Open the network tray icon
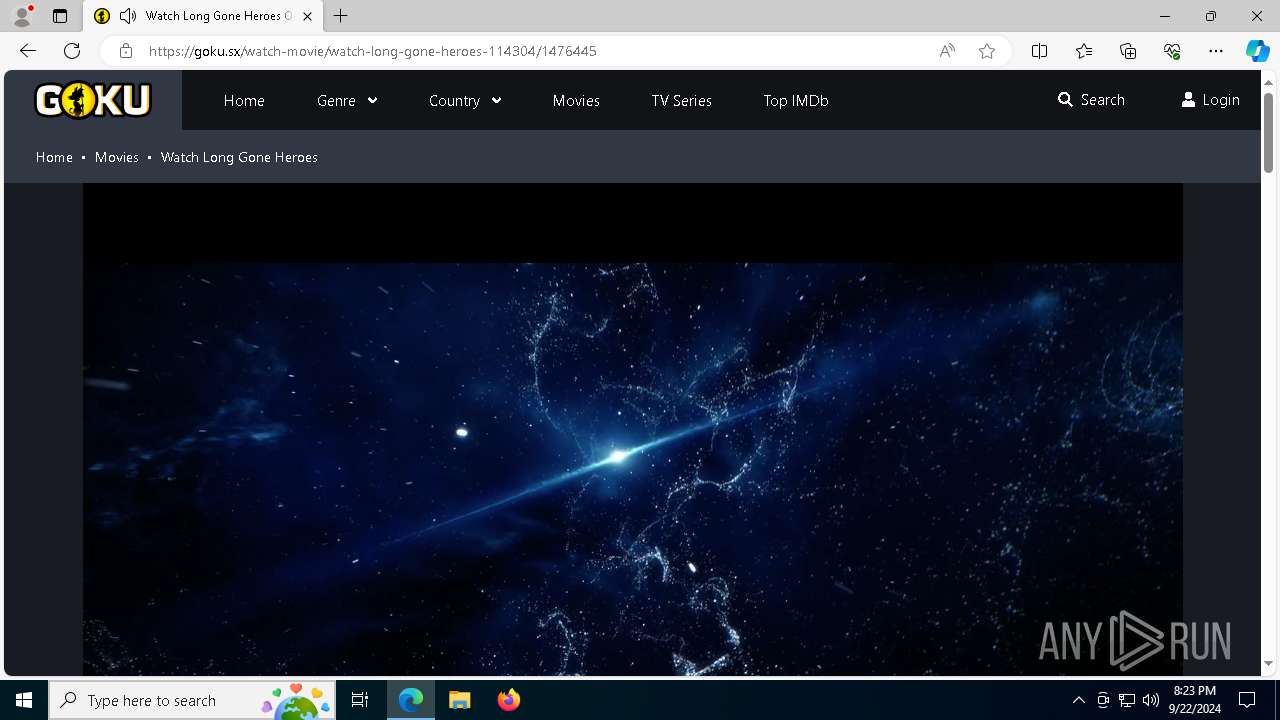The image size is (1280, 720). (1127, 700)
